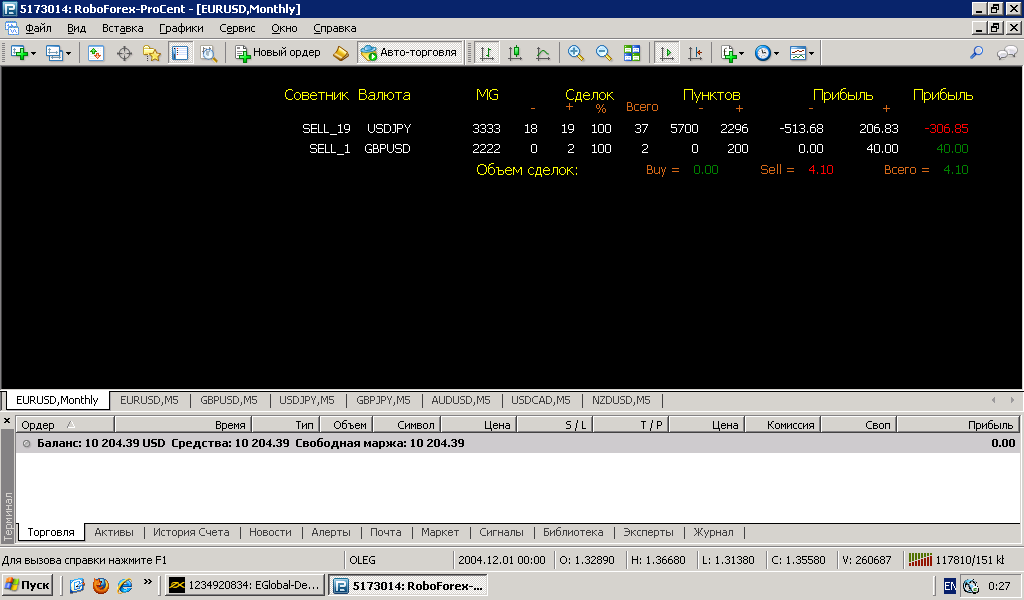1024x600 pixels.
Task: Open the Periods dropdown arrow
Action: pos(776,54)
